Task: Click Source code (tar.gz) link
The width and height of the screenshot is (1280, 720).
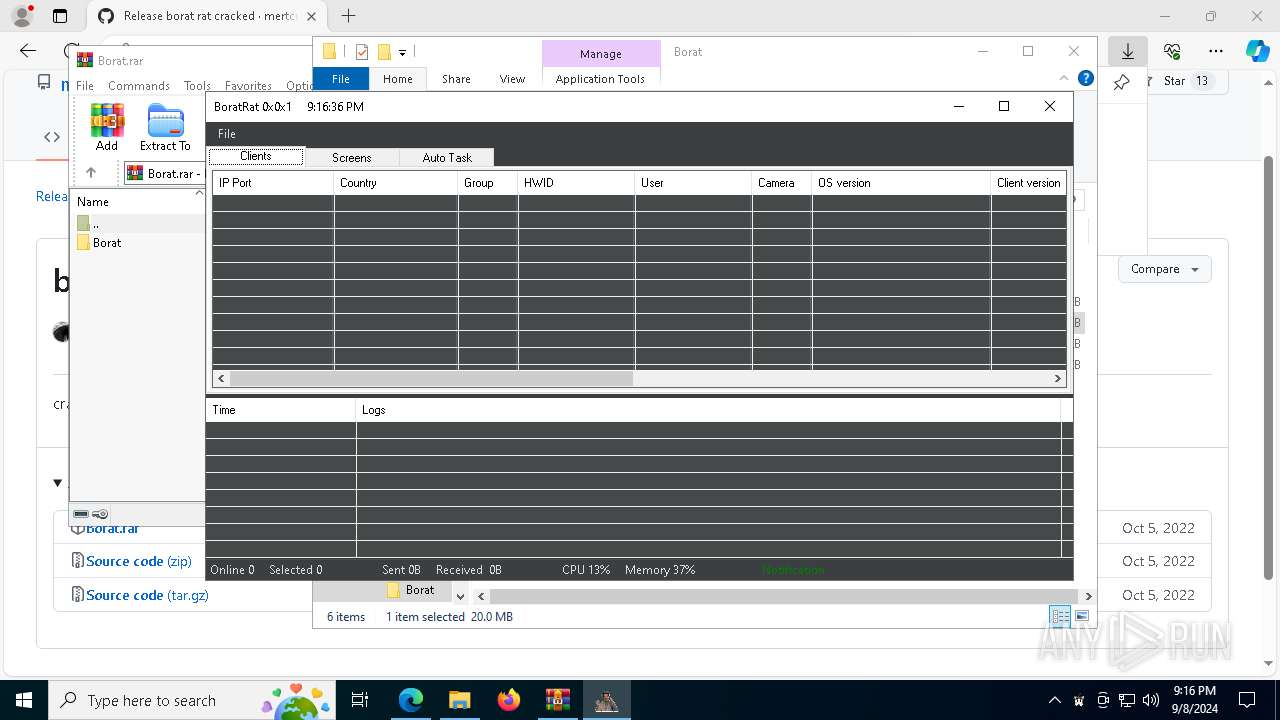Action: tap(147, 595)
